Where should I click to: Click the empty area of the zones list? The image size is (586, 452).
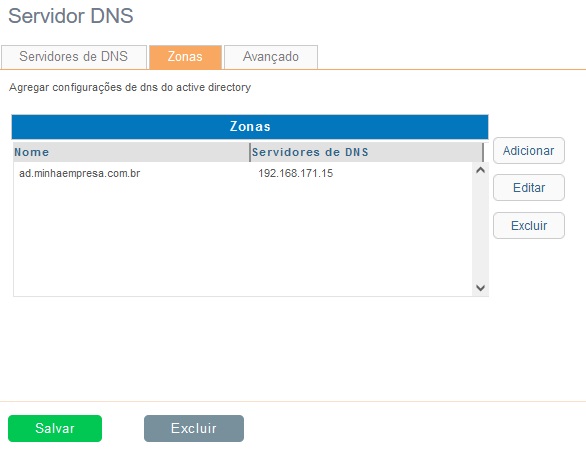(243, 239)
